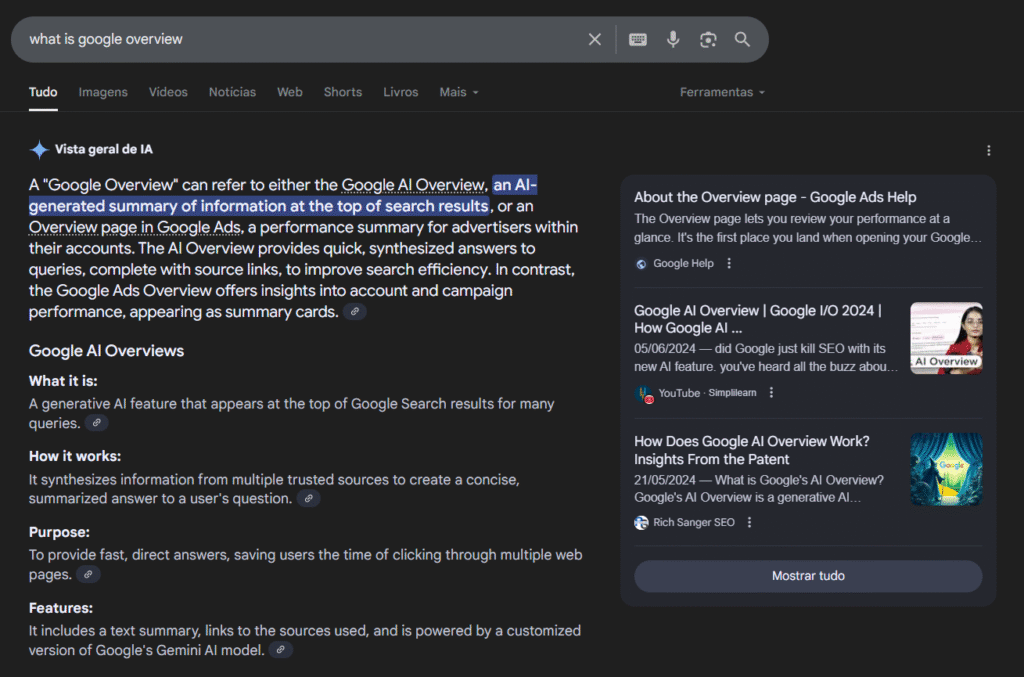The height and width of the screenshot is (677, 1024).
Task: Open the Ferramentas dropdown
Action: tap(722, 92)
